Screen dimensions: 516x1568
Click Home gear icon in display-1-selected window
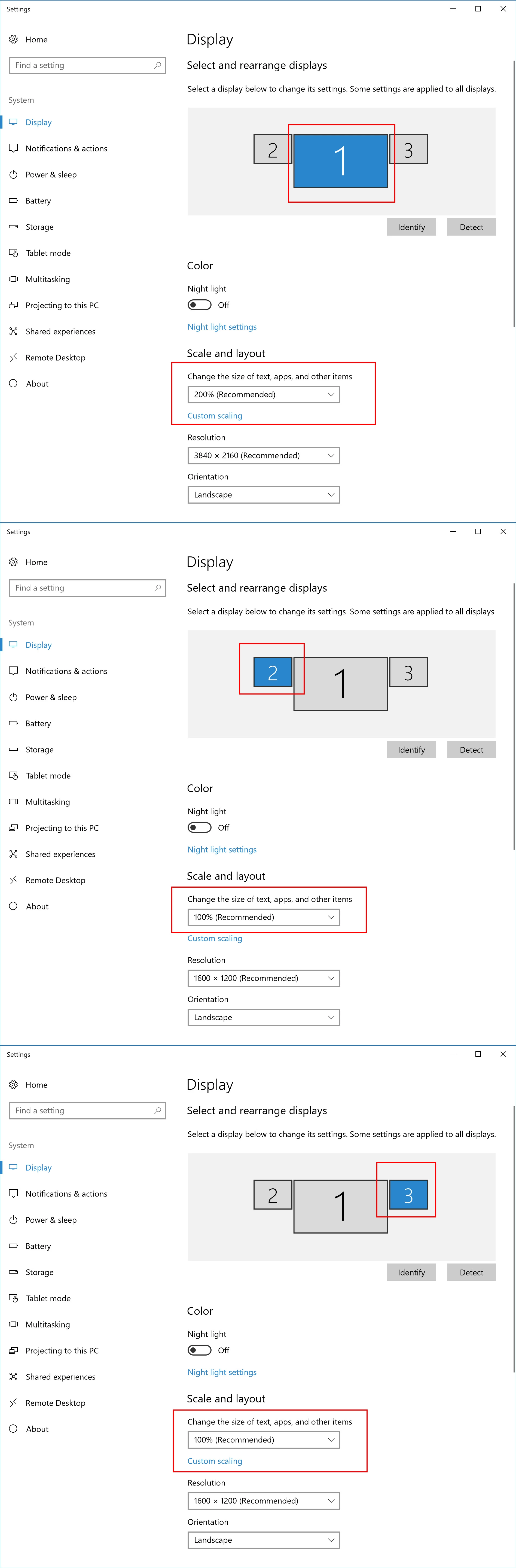pos(13,39)
